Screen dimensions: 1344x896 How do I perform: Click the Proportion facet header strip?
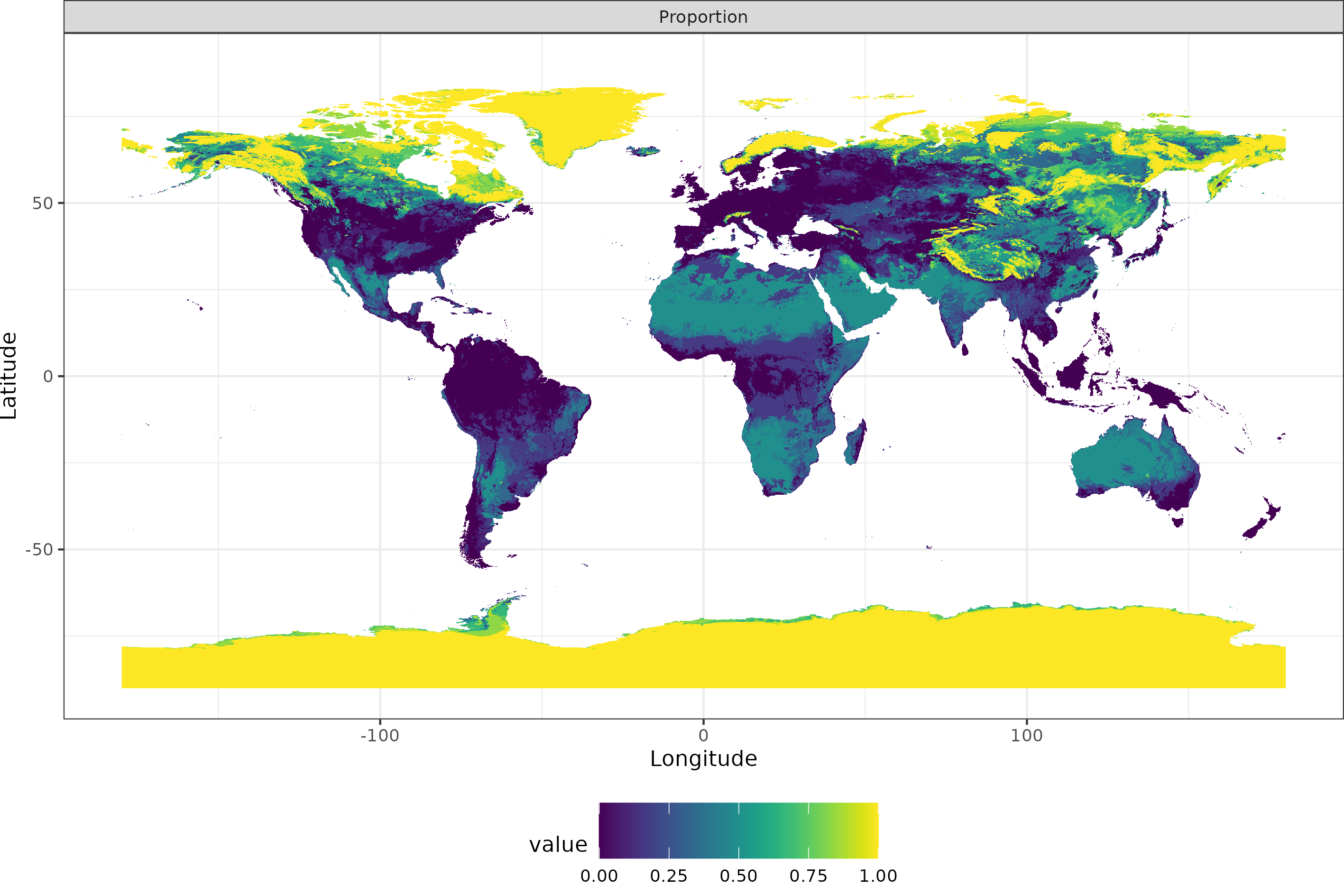(703, 17)
